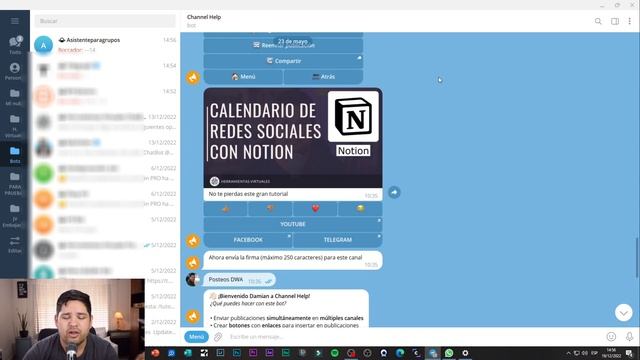Image resolution: width=640 pixels, height=360 pixels.
Task: Click the heart reaction button
Action: (315, 209)
